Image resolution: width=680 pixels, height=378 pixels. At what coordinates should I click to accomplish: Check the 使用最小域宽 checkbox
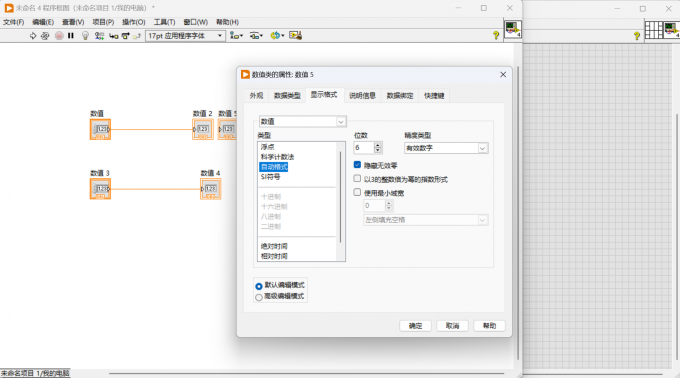coord(357,192)
